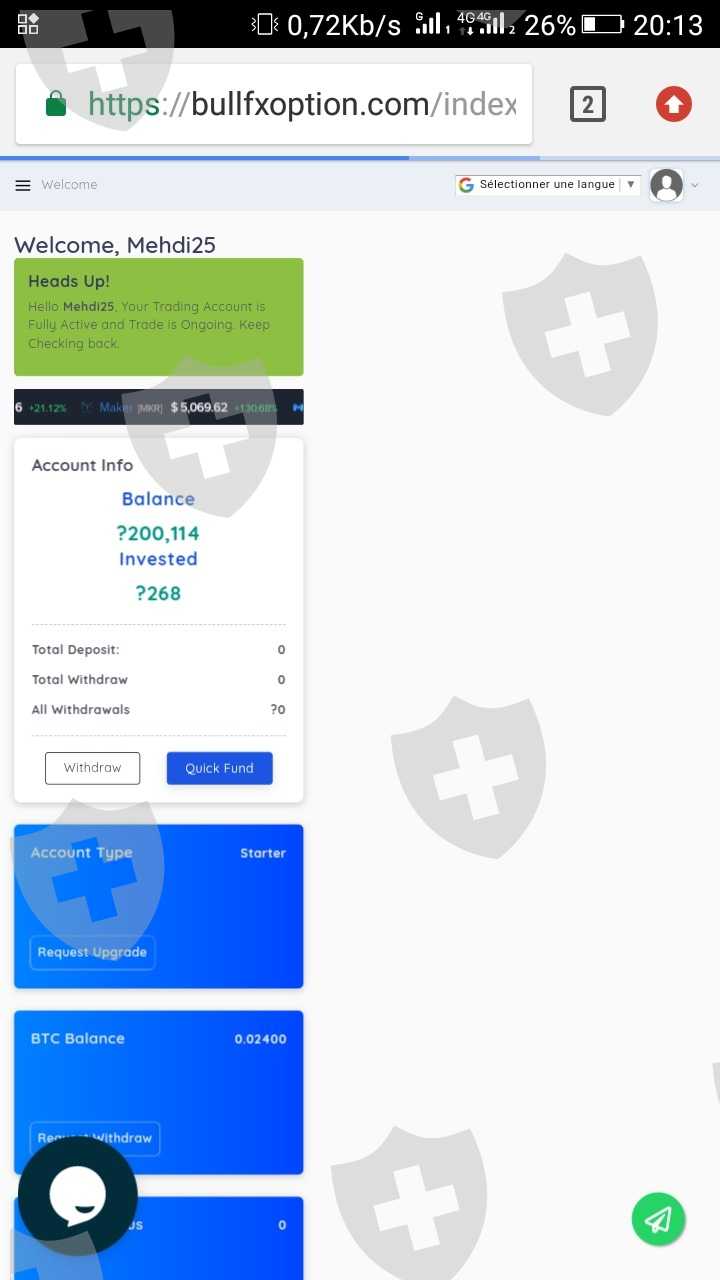Click the user avatar profile icon
The width and height of the screenshot is (720, 1280).
point(666,185)
